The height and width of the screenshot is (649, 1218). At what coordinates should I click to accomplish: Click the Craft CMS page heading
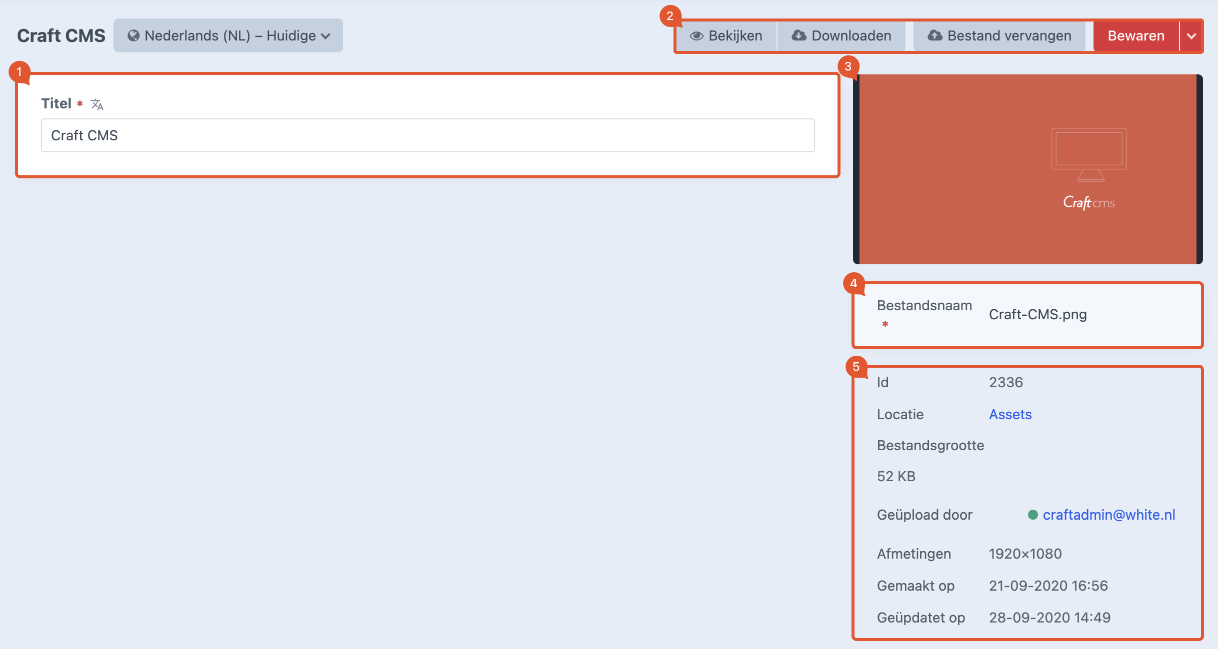61,36
